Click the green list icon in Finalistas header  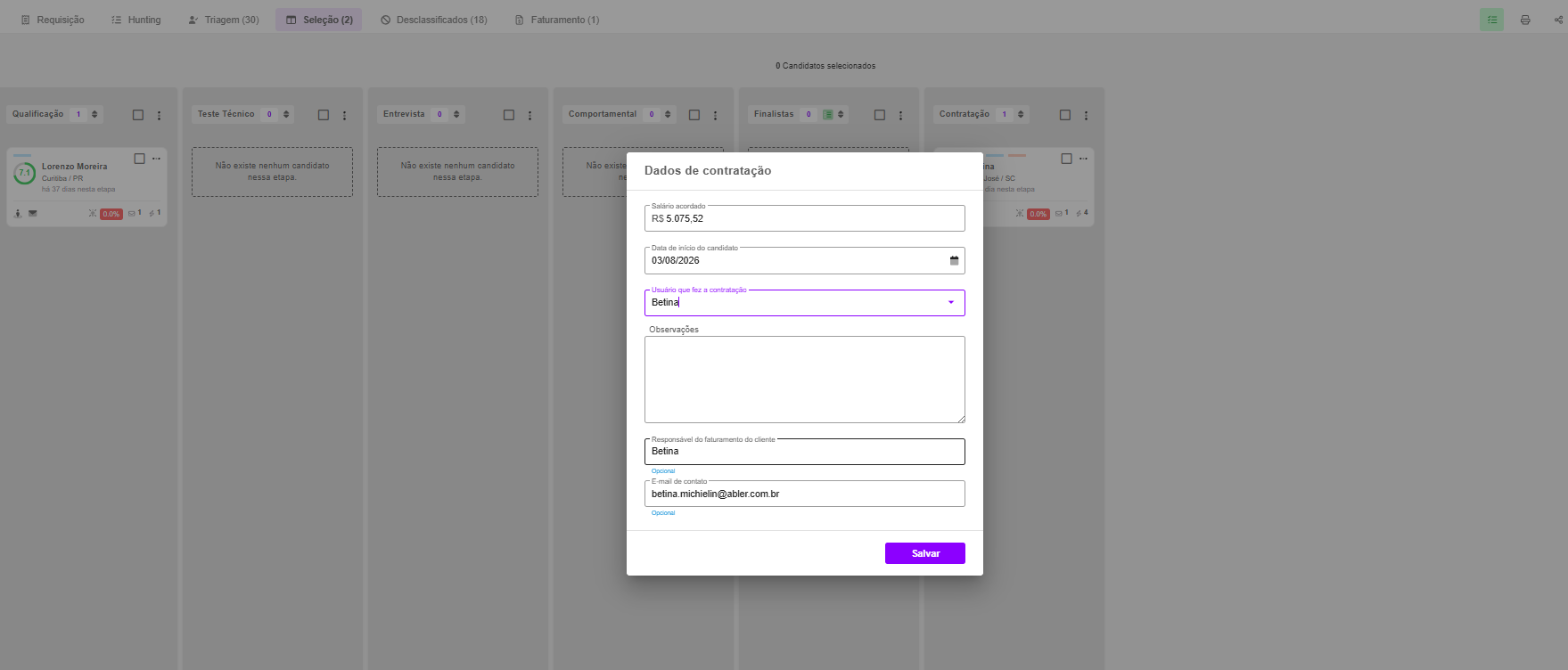tap(828, 114)
